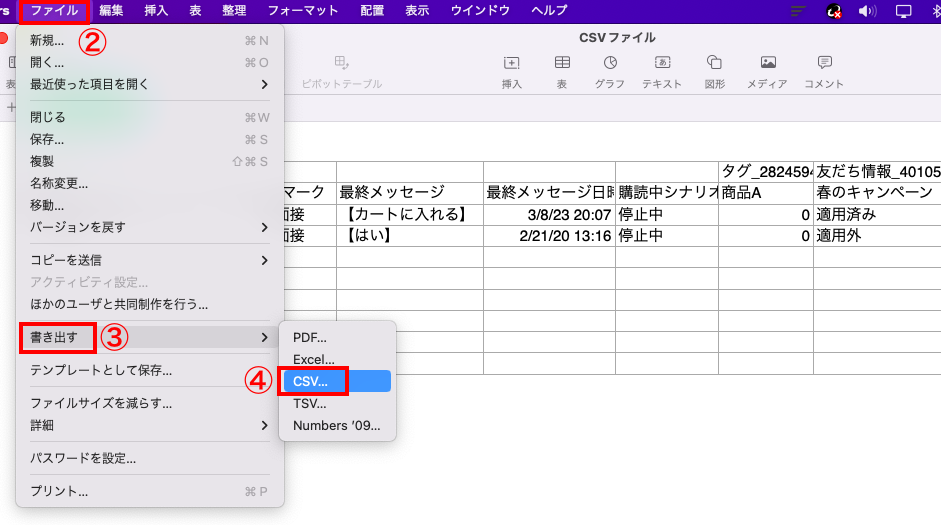Open the 編集 menu
The width and height of the screenshot is (941, 525).
click(x=111, y=11)
